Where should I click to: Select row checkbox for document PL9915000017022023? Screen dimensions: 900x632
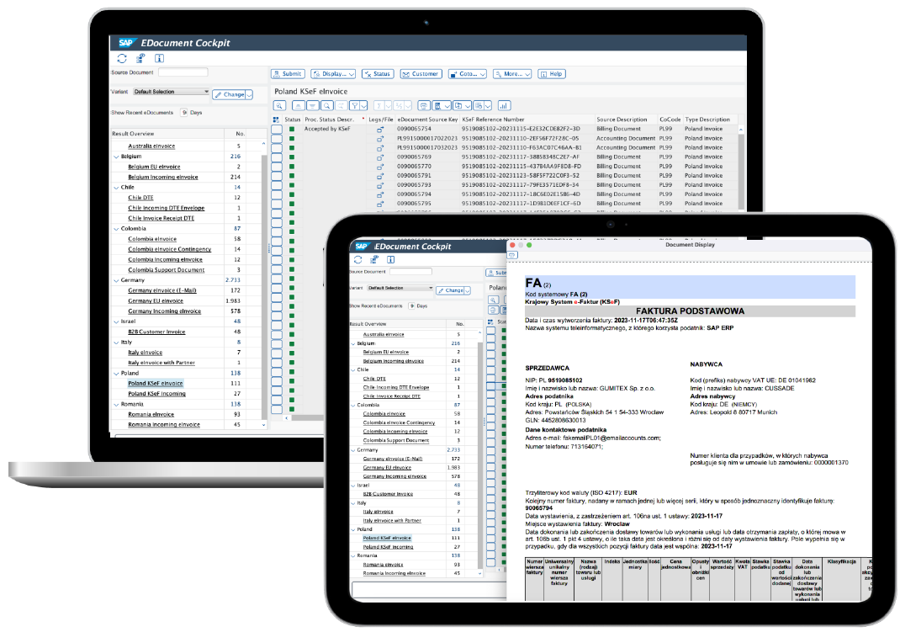tap(277, 138)
